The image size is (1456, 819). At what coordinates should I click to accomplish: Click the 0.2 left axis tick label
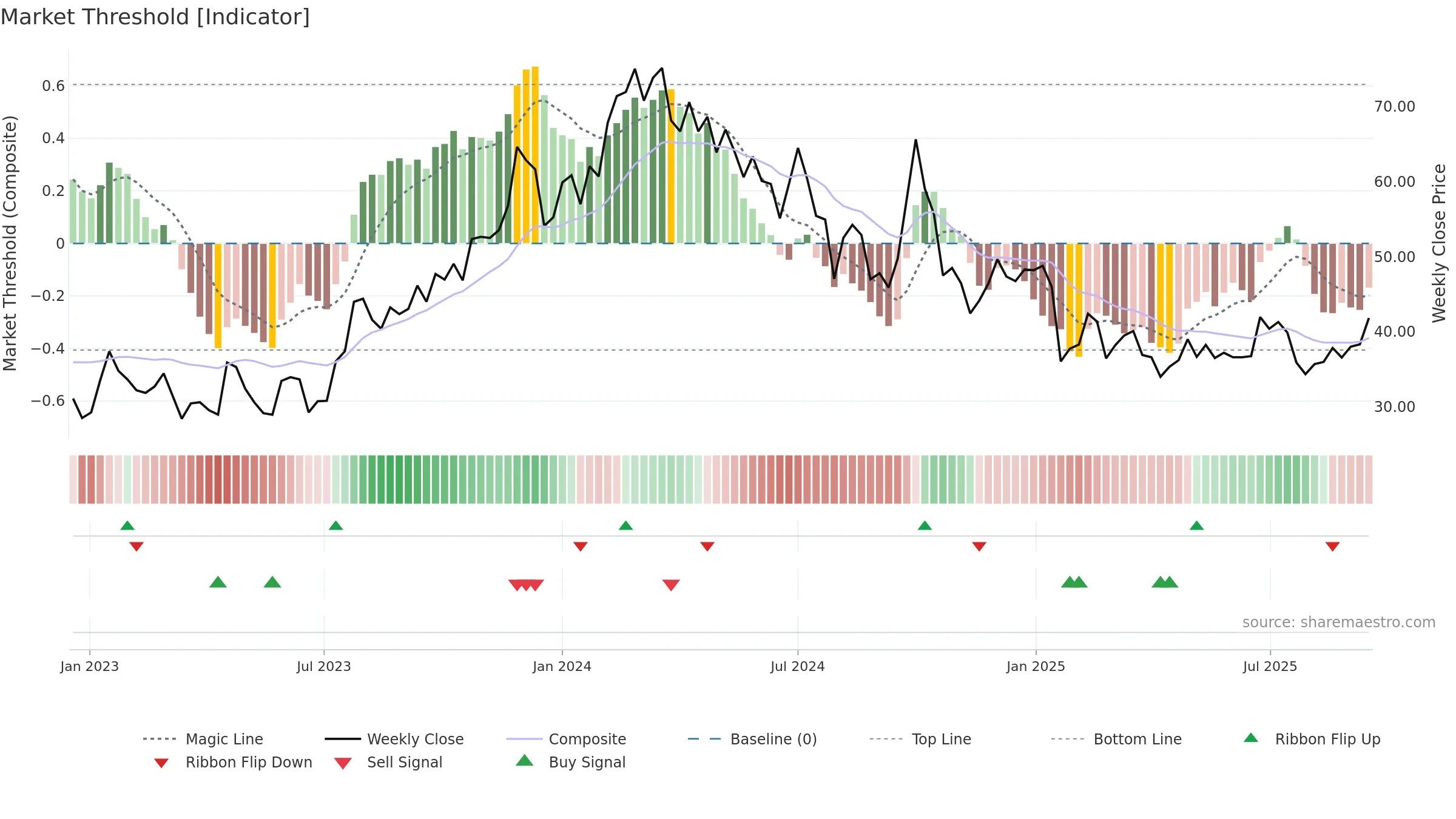pyautogui.click(x=53, y=191)
